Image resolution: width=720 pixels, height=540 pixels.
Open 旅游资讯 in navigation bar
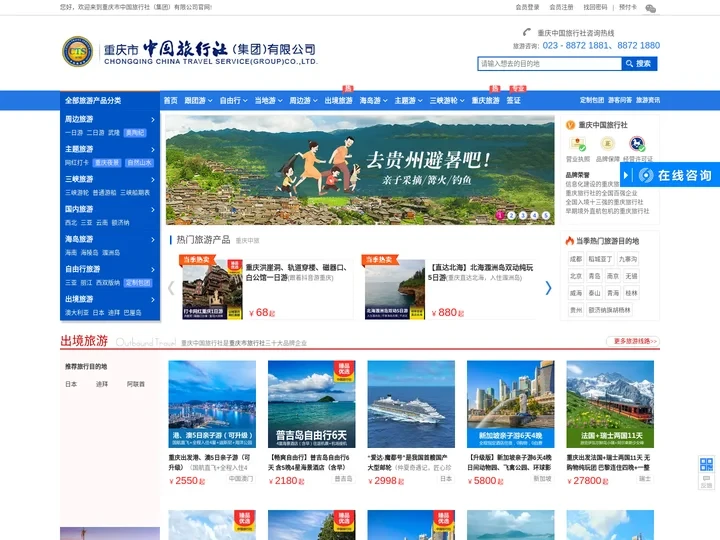(x=648, y=100)
